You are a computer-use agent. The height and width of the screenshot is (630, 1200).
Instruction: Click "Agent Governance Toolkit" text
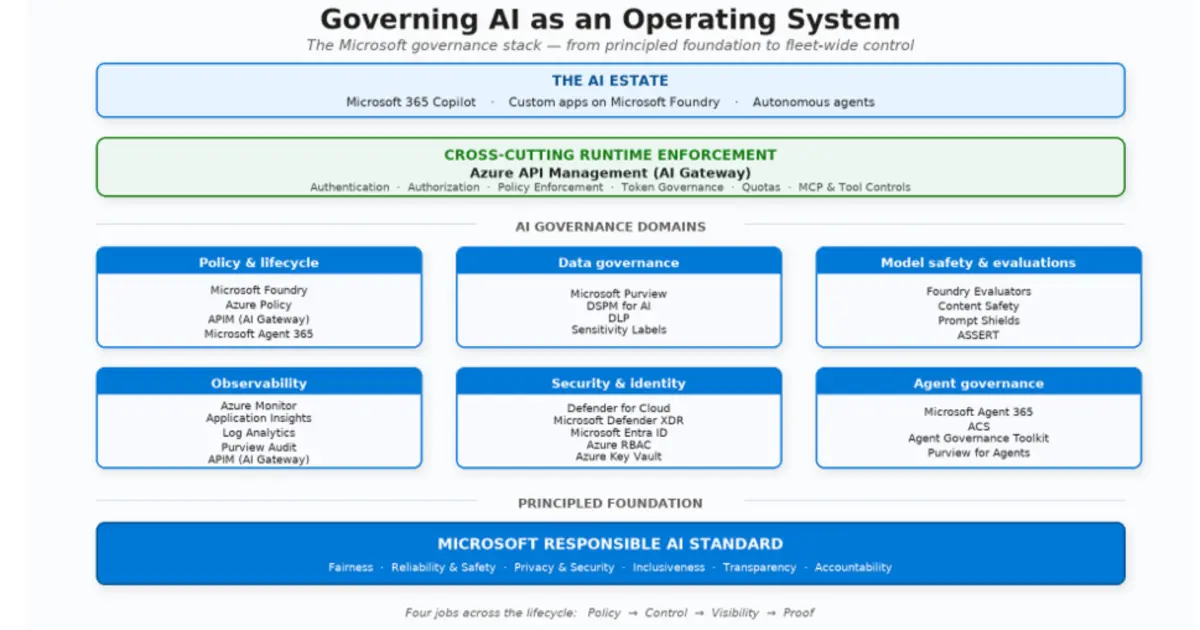click(x=979, y=438)
